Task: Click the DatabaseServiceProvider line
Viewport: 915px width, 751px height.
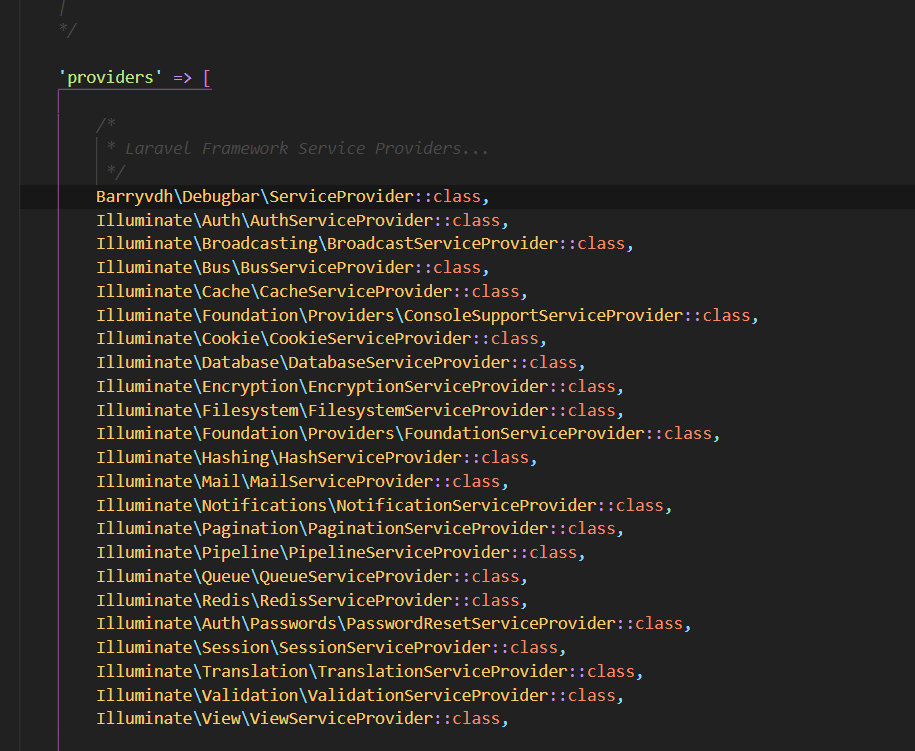Action: click(x=341, y=363)
